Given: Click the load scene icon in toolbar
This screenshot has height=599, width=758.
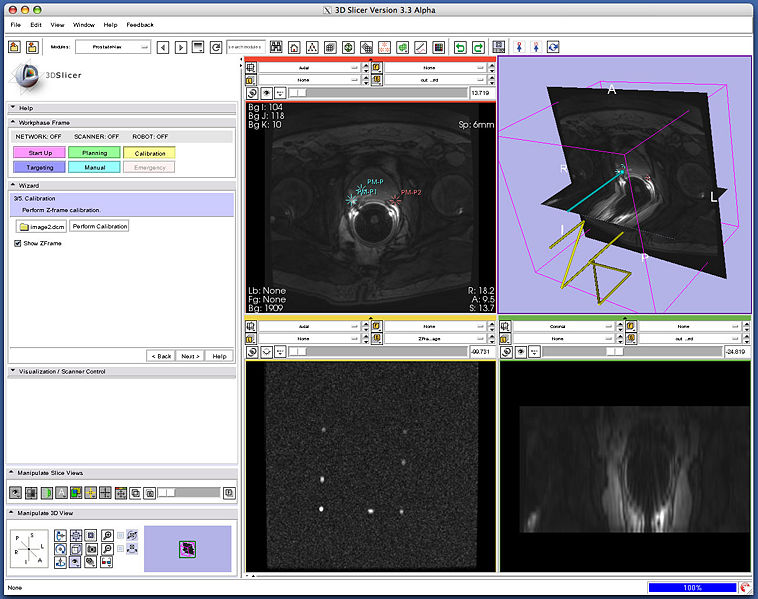Looking at the screenshot, I should [15, 47].
